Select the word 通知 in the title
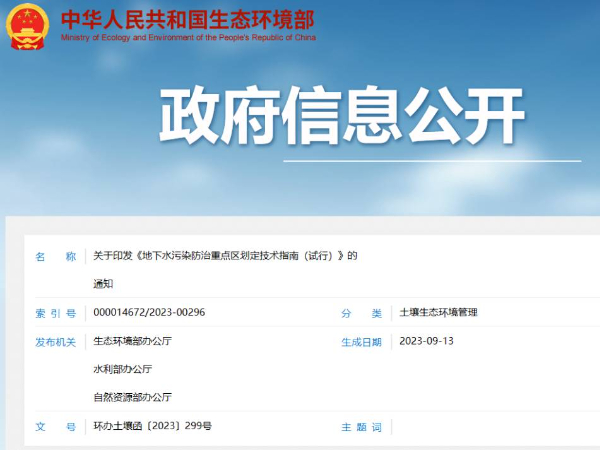 point(103,284)
